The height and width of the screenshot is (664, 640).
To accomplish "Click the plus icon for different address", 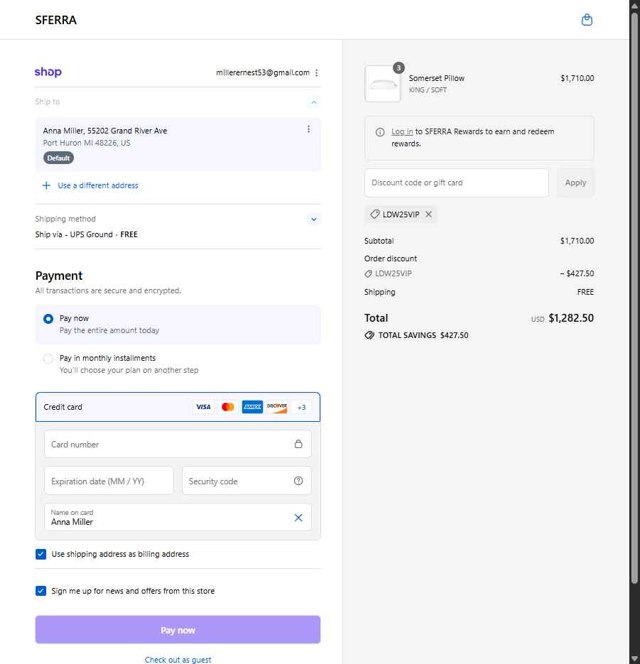I will tap(46, 185).
